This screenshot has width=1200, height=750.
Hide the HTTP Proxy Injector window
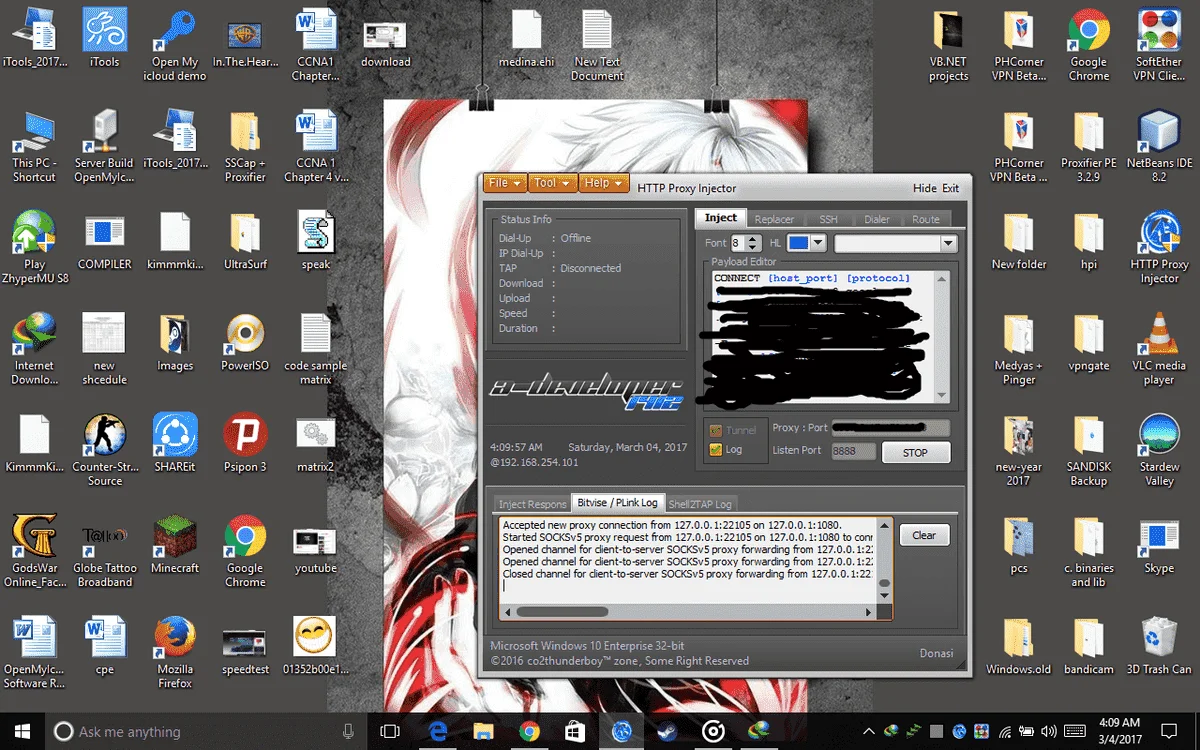925,188
